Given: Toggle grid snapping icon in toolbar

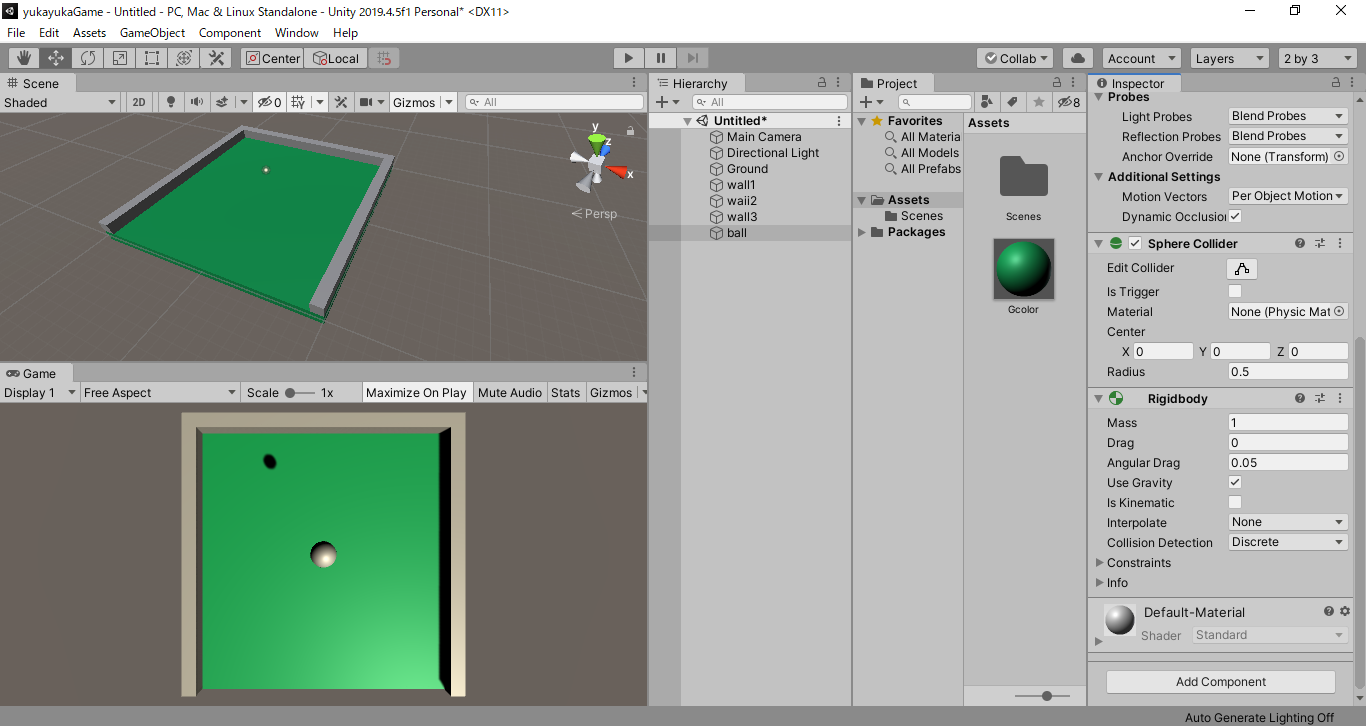Looking at the screenshot, I should pos(385,58).
